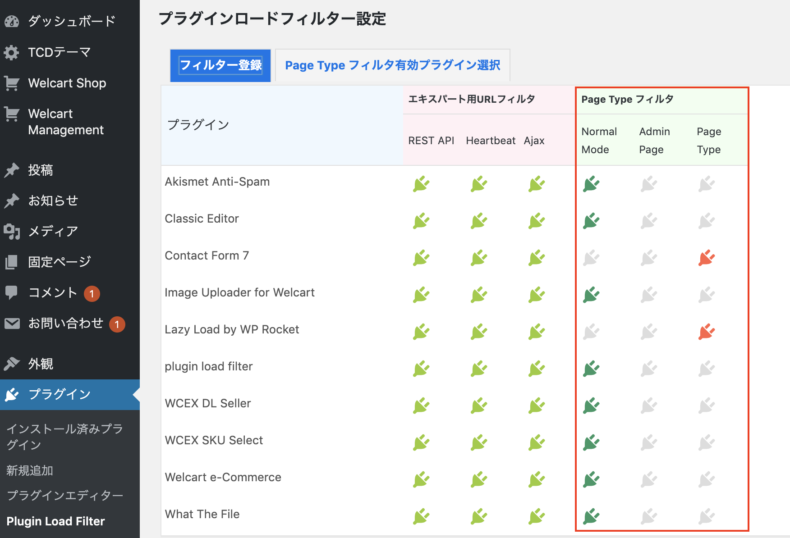
Task: Toggle Welcart e-Commerce Ajax plug
Action: pos(537,480)
